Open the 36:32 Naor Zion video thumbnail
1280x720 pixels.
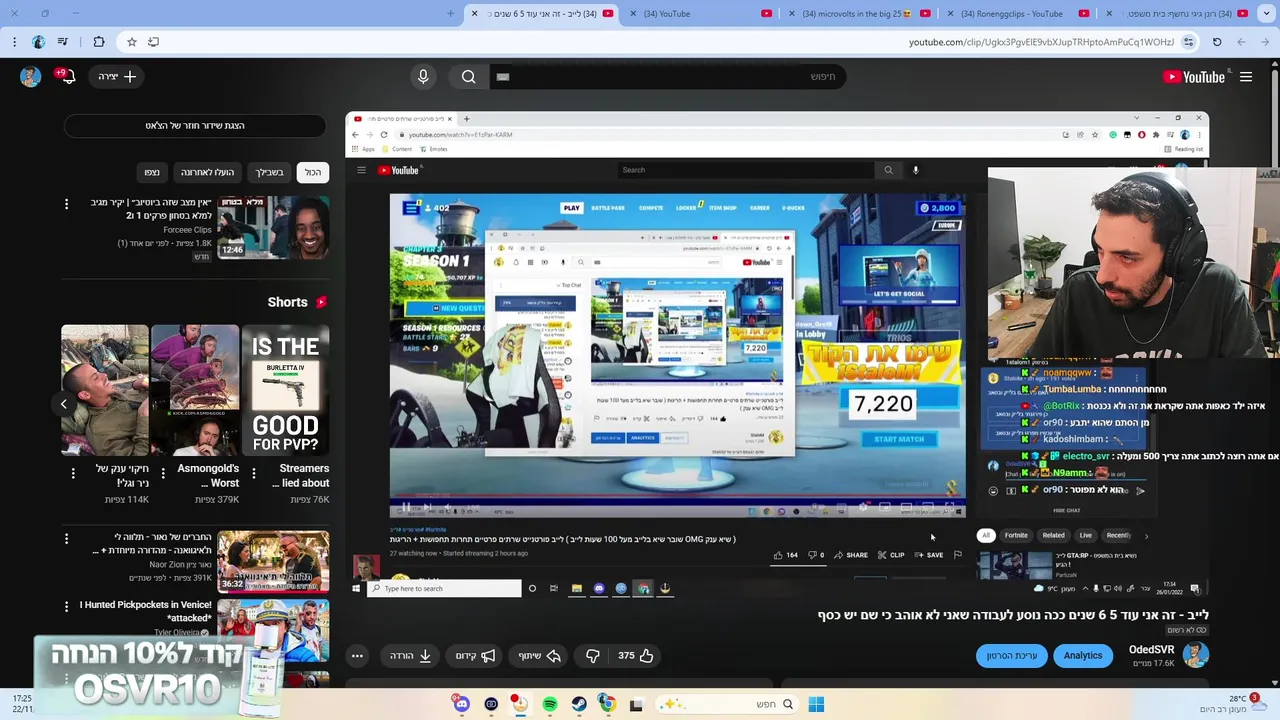coord(273,562)
